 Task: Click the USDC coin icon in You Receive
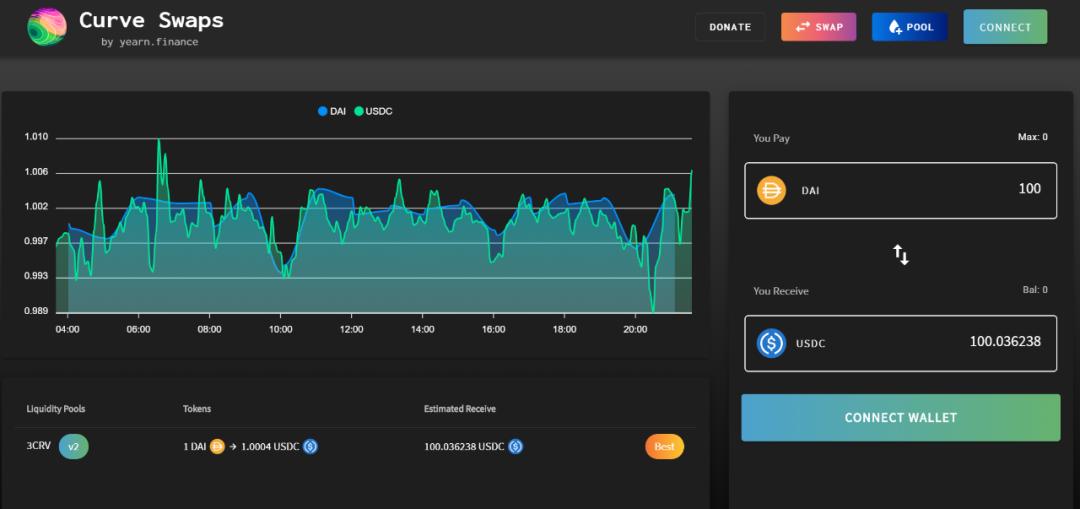771,343
